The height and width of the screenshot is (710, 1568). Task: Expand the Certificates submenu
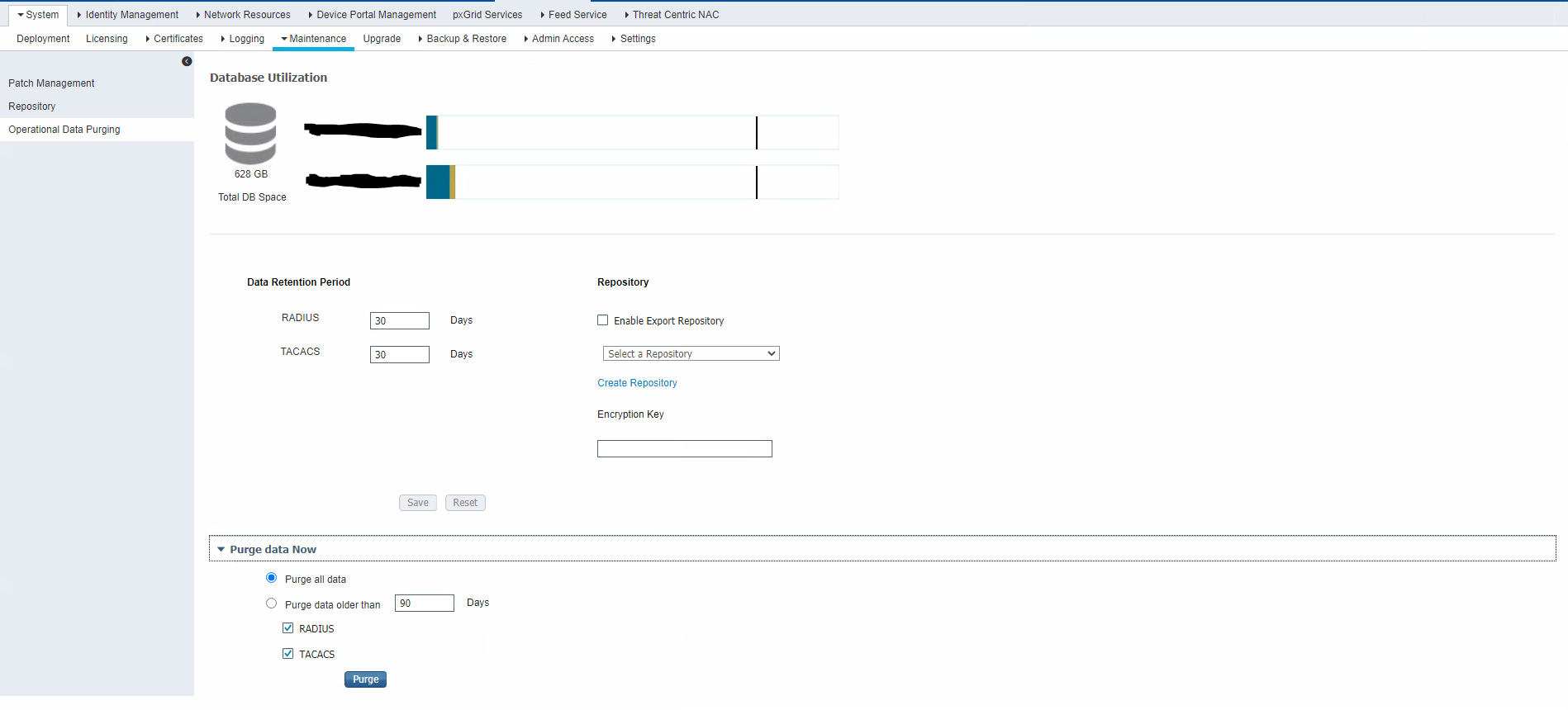point(174,39)
